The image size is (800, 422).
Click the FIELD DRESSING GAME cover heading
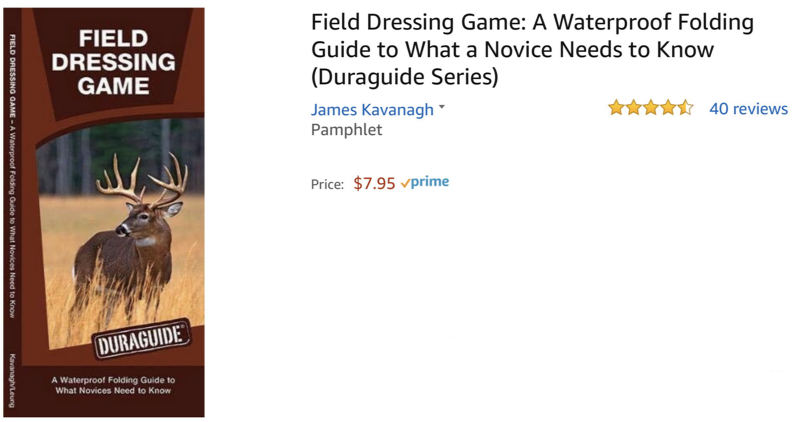126,62
